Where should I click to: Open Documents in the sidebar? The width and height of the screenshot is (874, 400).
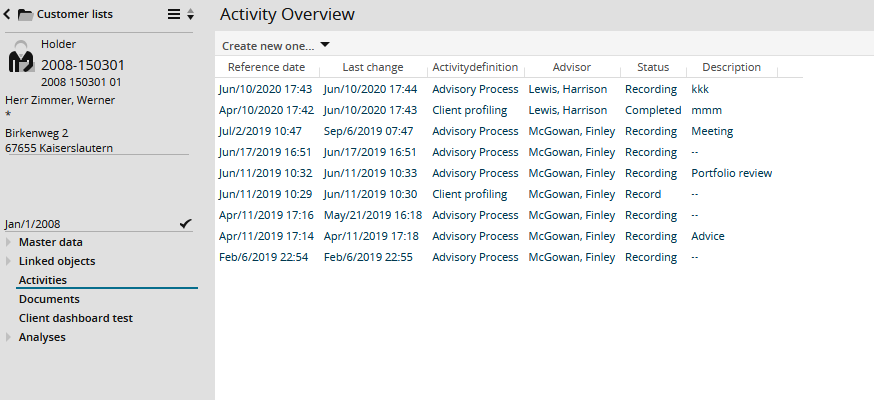tap(49, 299)
